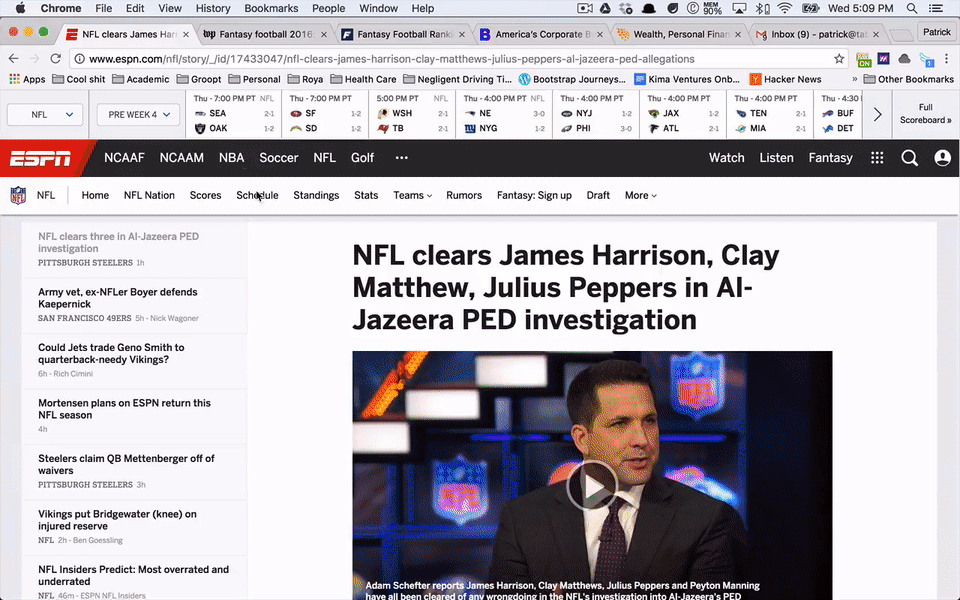
Task: Read Vikings put Bridgewater on injured reserve
Action: coord(117,520)
